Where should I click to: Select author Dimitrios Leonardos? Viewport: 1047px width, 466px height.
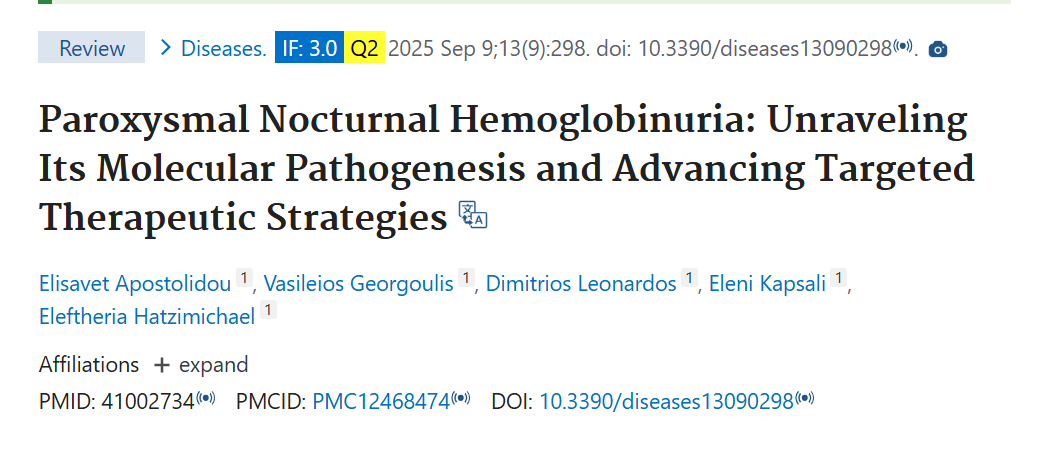pyautogui.click(x=581, y=283)
